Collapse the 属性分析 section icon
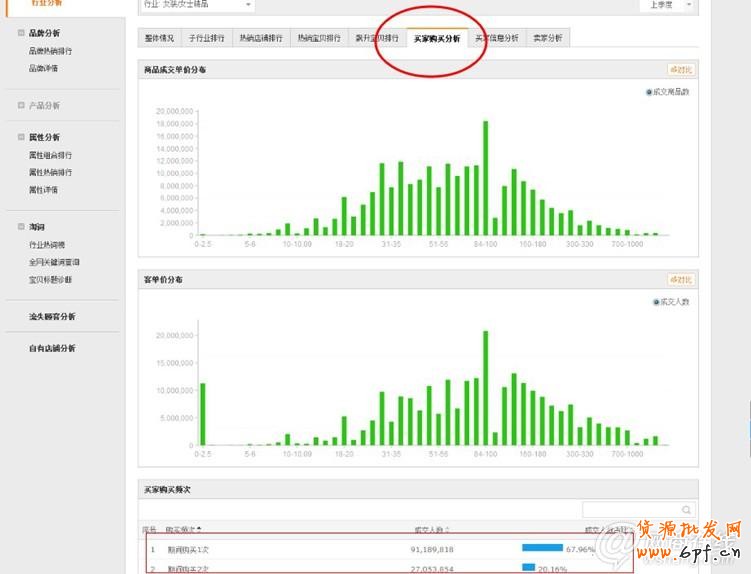This screenshot has width=751, height=574. click(21, 137)
